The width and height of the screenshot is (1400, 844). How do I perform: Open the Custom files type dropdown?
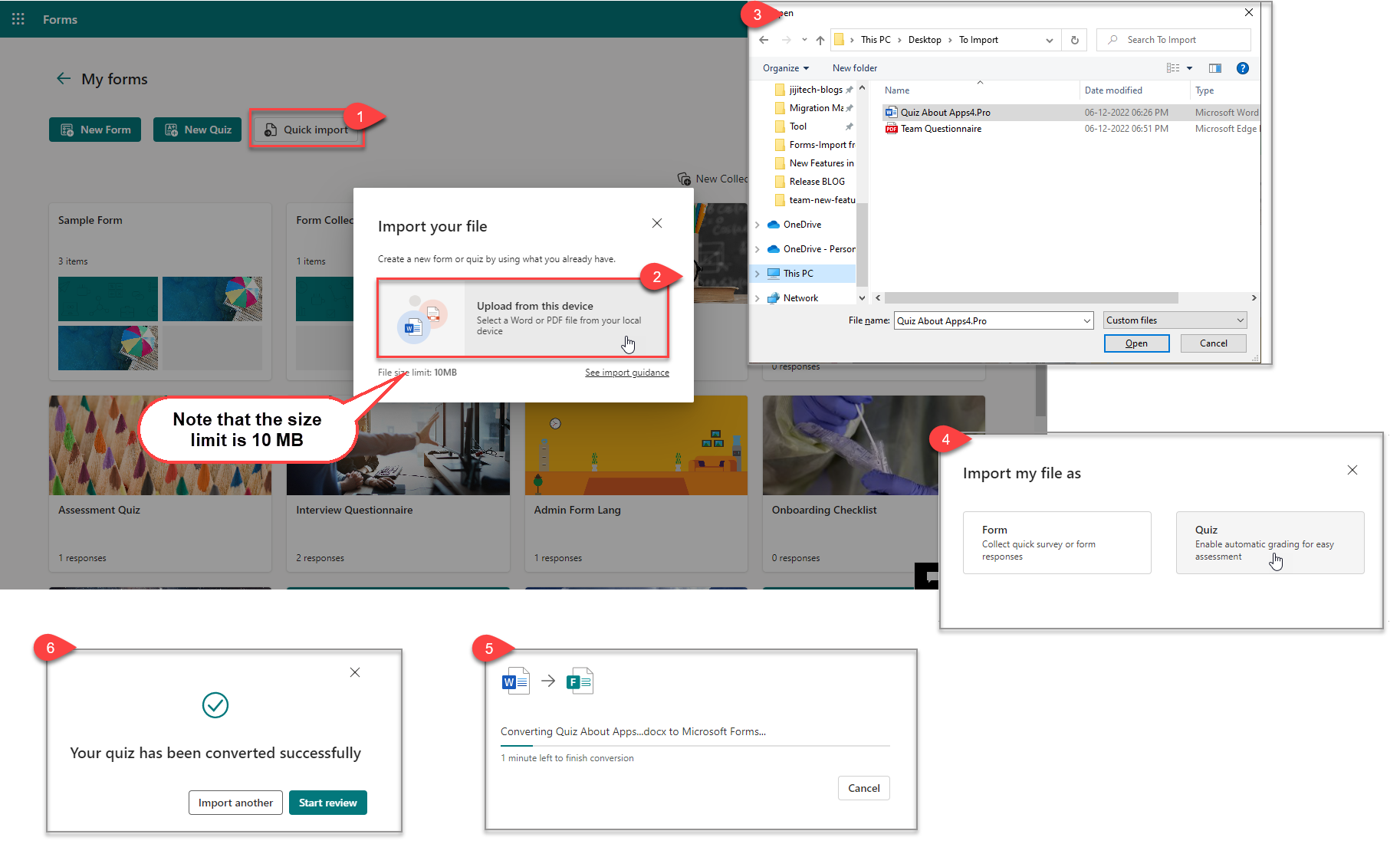(1175, 320)
